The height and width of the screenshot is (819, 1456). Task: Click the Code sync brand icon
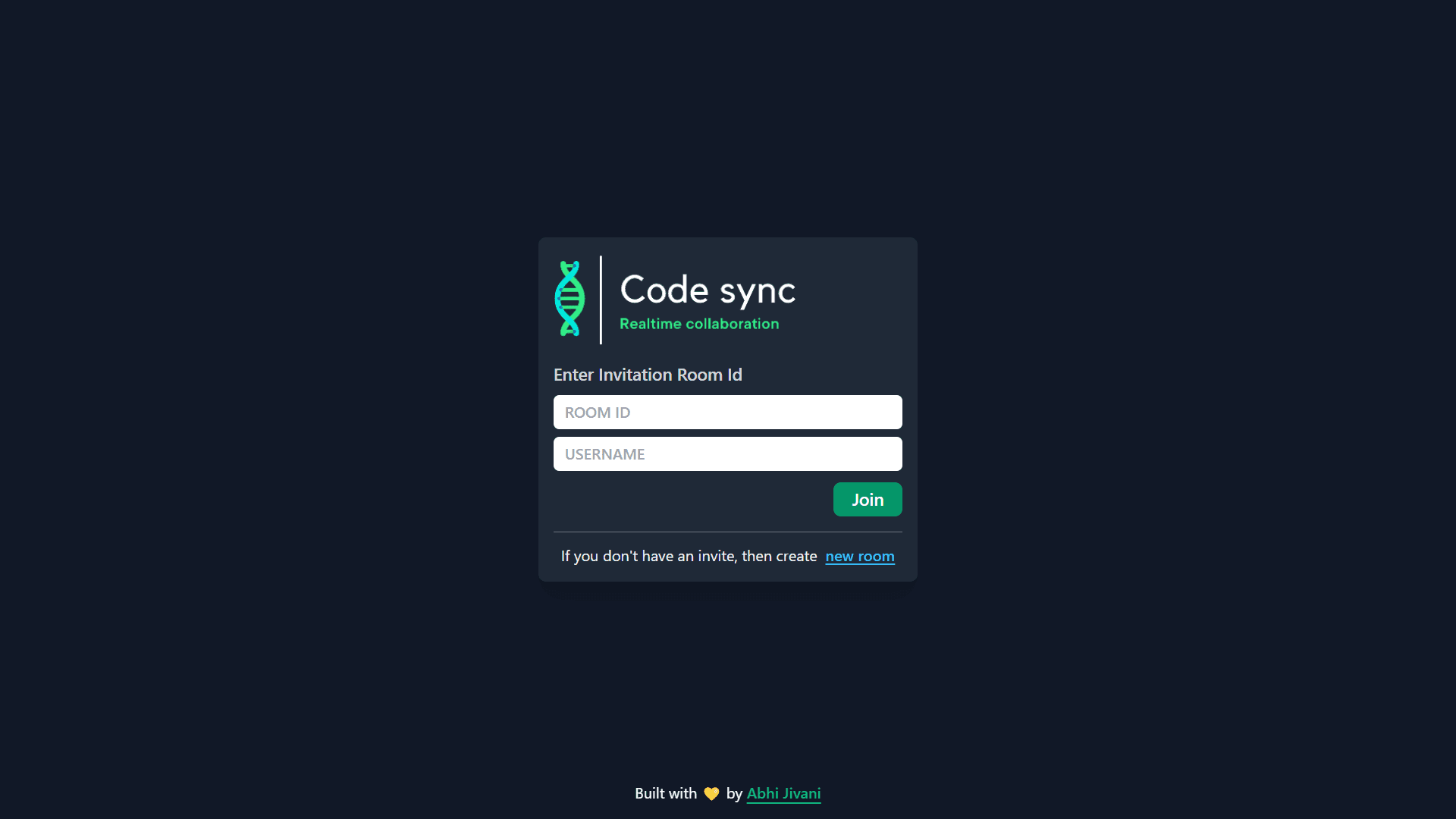(x=569, y=298)
